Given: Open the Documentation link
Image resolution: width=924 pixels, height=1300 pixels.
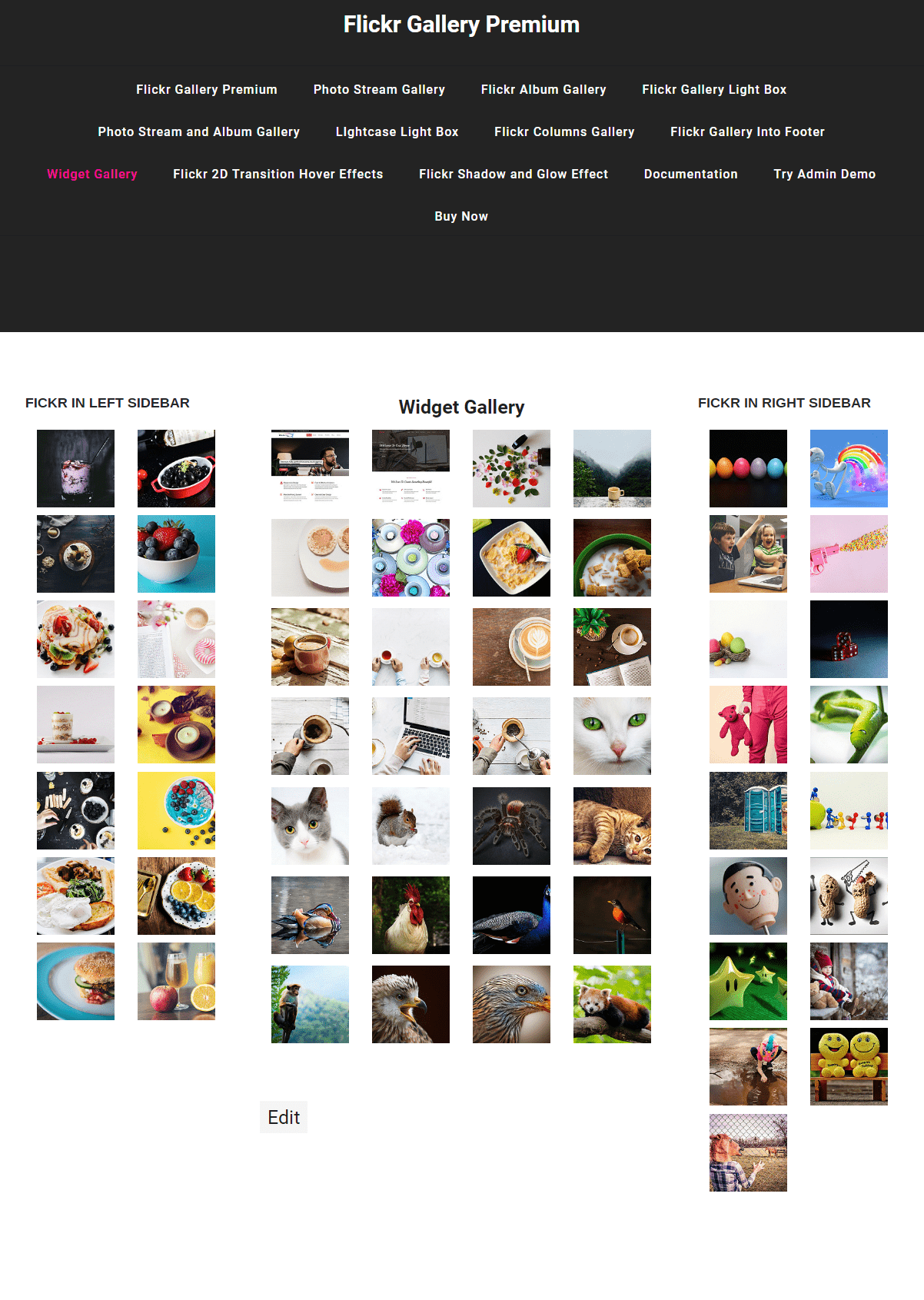Looking at the screenshot, I should (691, 174).
